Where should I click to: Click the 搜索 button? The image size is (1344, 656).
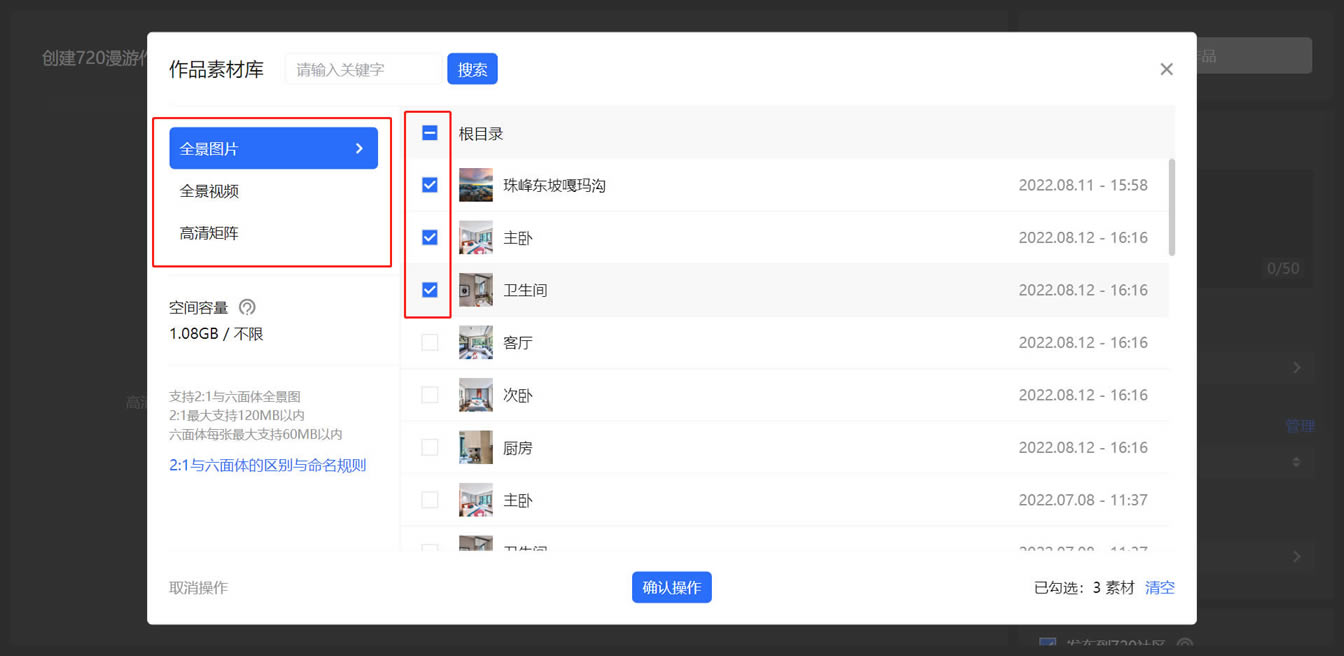tap(472, 69)
